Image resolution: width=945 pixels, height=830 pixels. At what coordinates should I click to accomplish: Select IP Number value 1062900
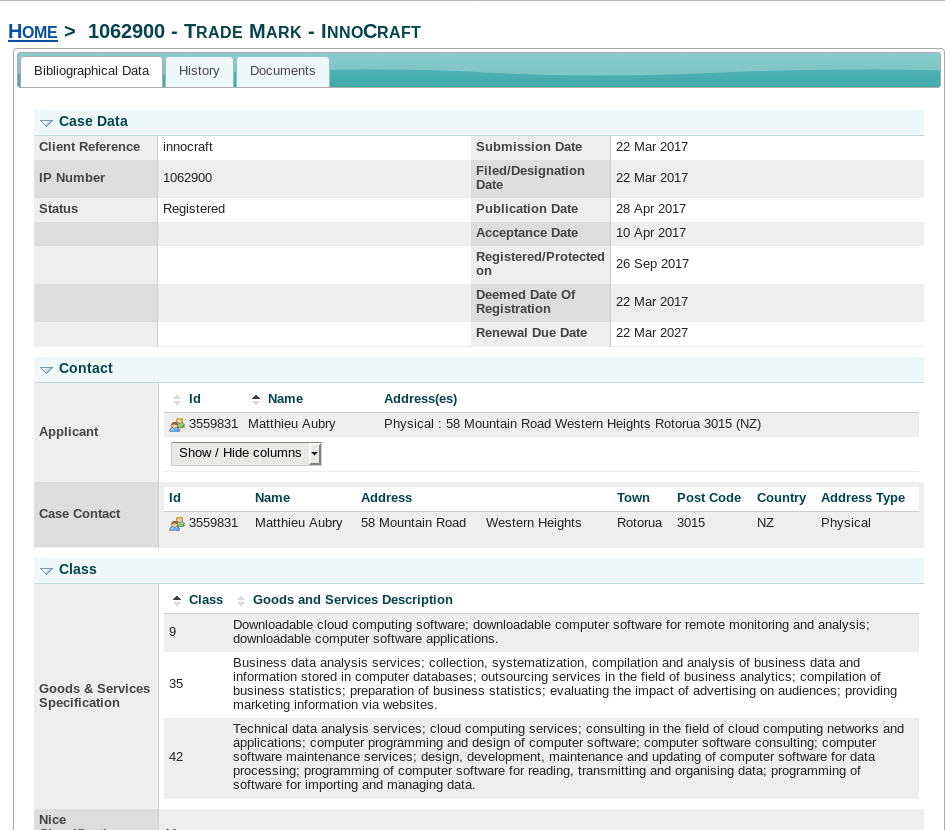pos(187,178)
